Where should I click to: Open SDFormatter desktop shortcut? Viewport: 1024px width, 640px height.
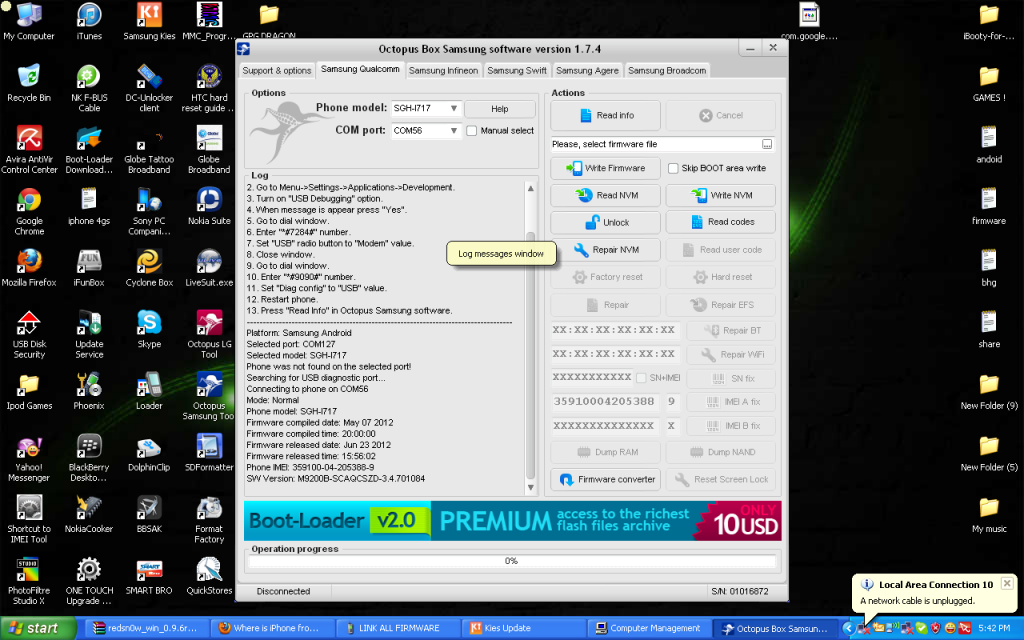(x=209, y=453)
